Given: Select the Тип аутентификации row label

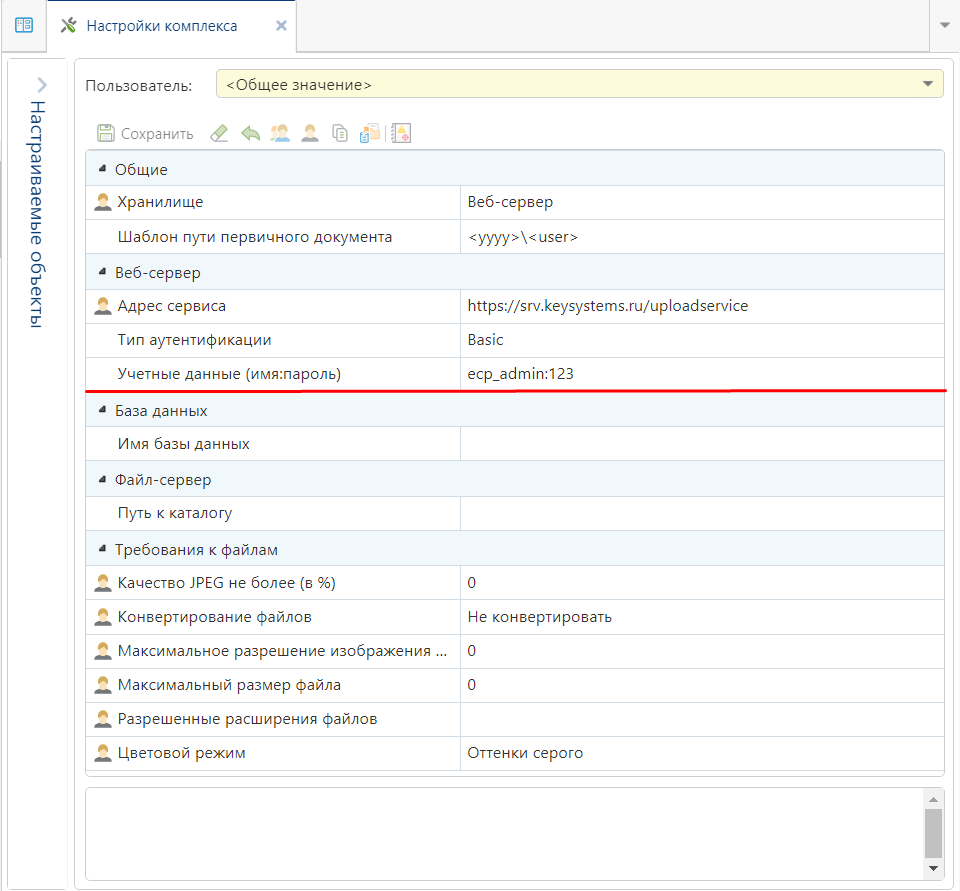Looking at the screenshot, I should tap(194, 340).
